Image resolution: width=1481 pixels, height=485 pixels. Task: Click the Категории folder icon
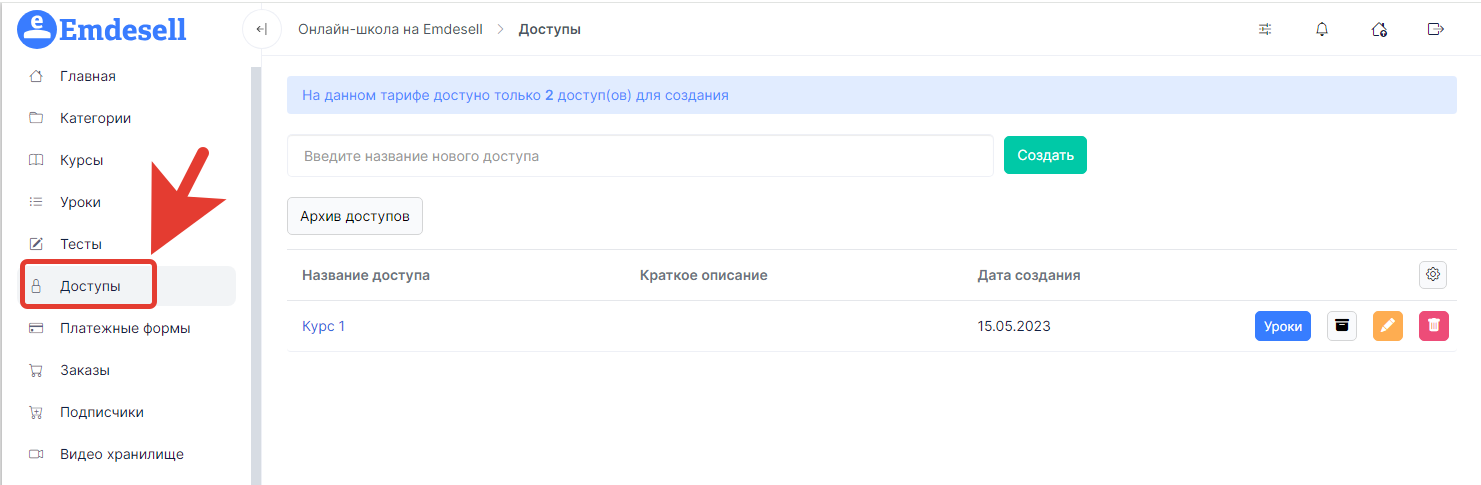[x=36, y=118]
